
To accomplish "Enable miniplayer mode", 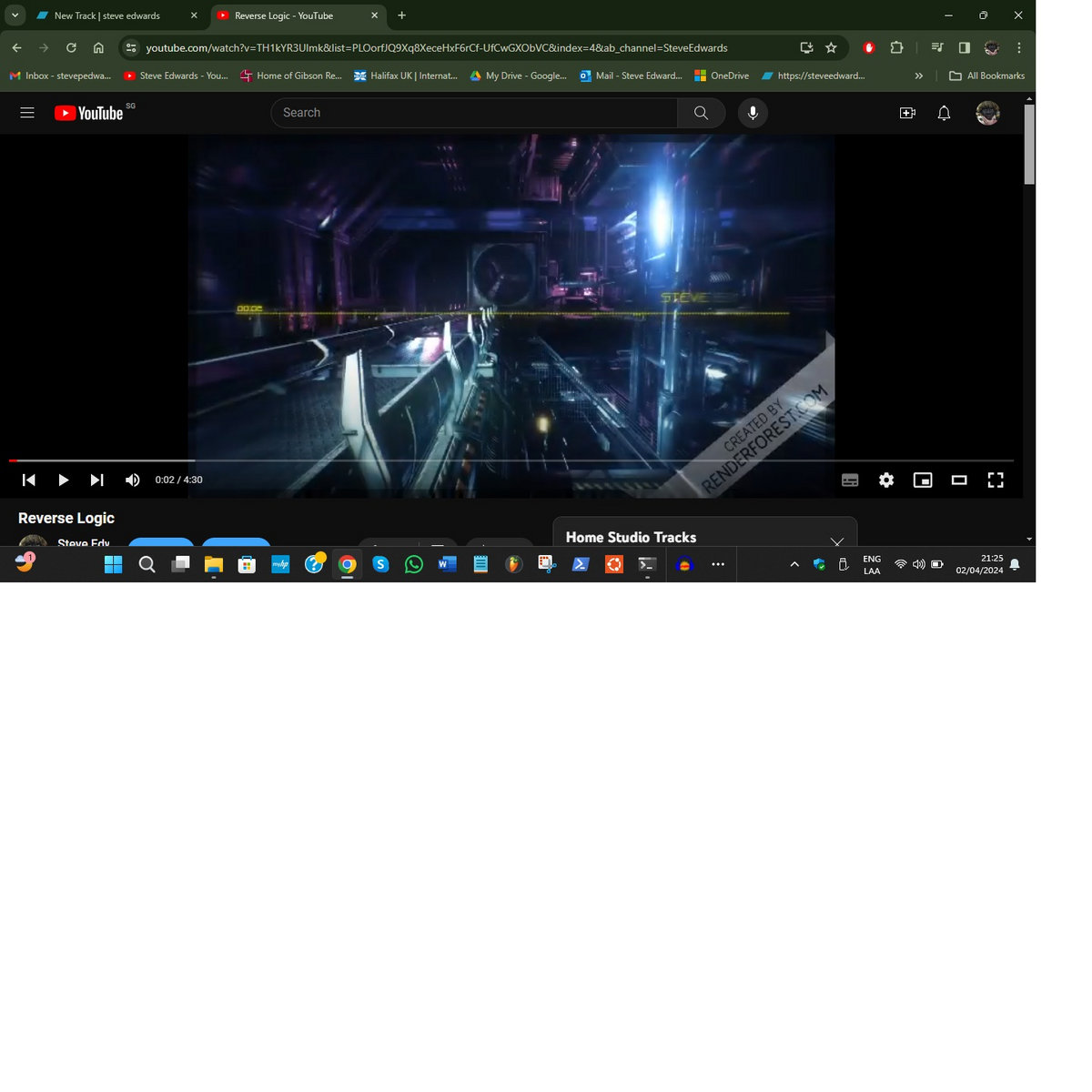I will coord(923,480).
